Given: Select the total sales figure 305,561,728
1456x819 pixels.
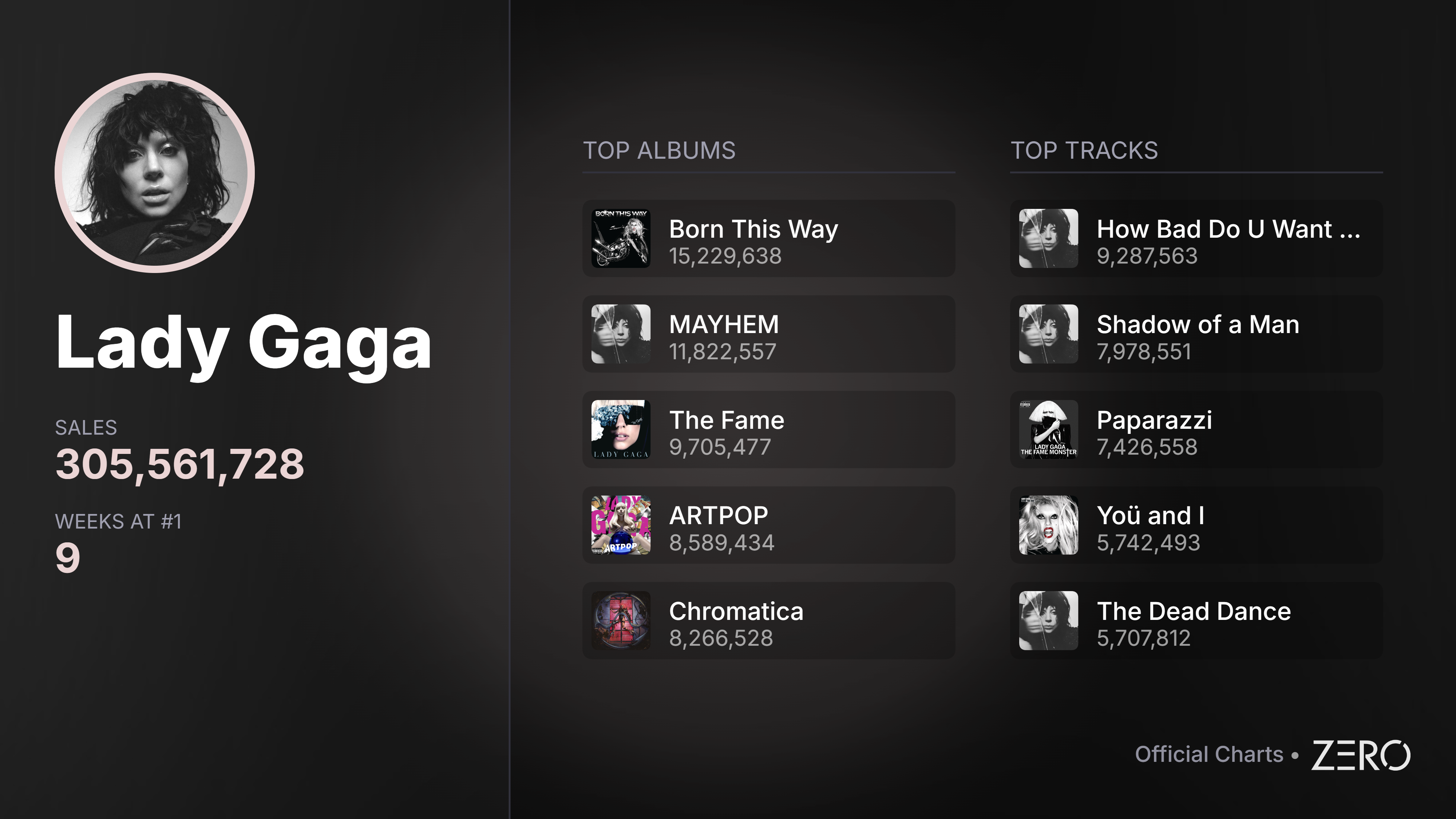Looking at the screenshot, I should click(x=180, y=464).
